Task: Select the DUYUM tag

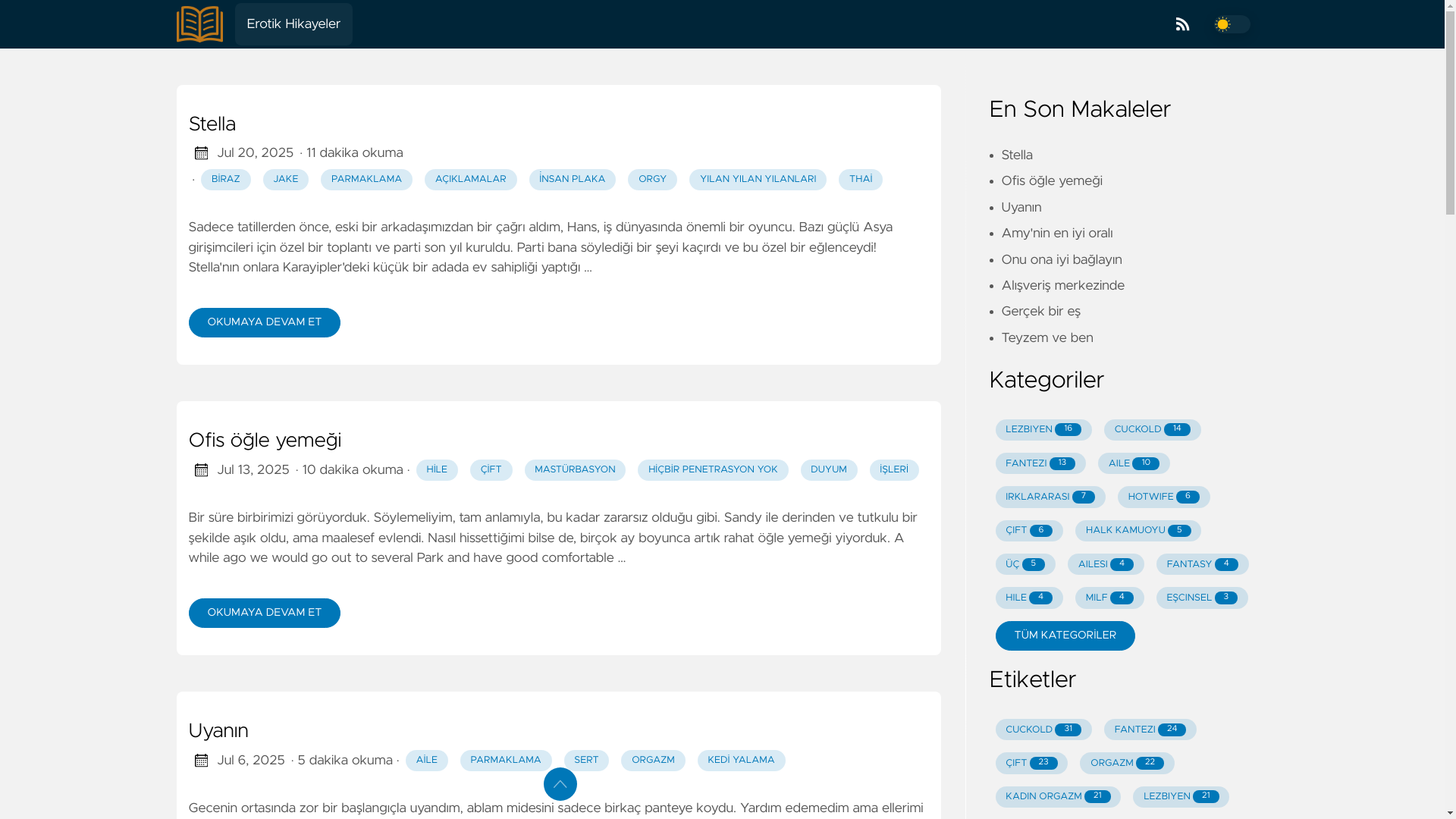Action: click(x=828, y=470)
